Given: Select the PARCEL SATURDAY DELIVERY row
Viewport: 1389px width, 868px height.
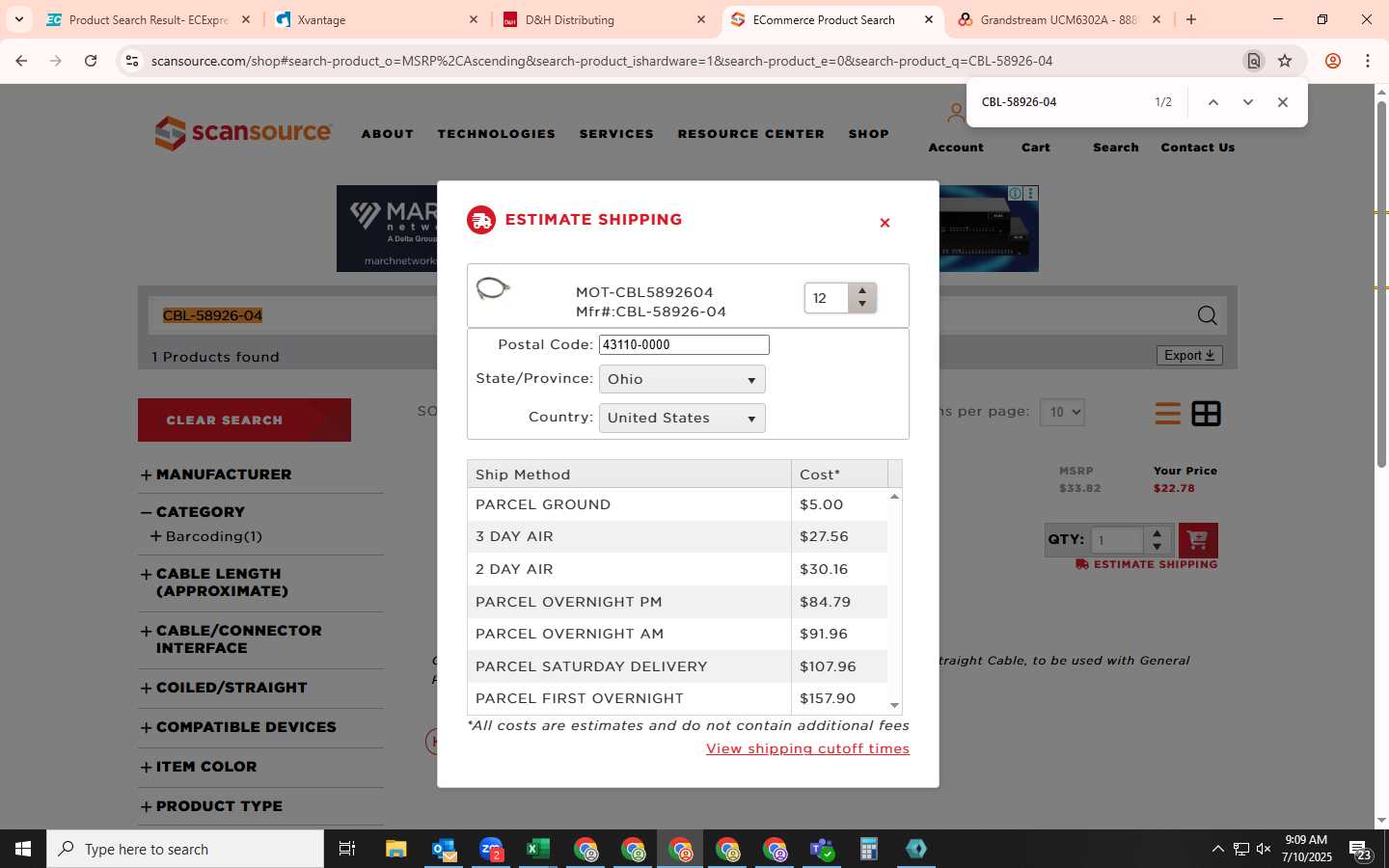Looking at the screenshot, I should click(x=677, y=666).
